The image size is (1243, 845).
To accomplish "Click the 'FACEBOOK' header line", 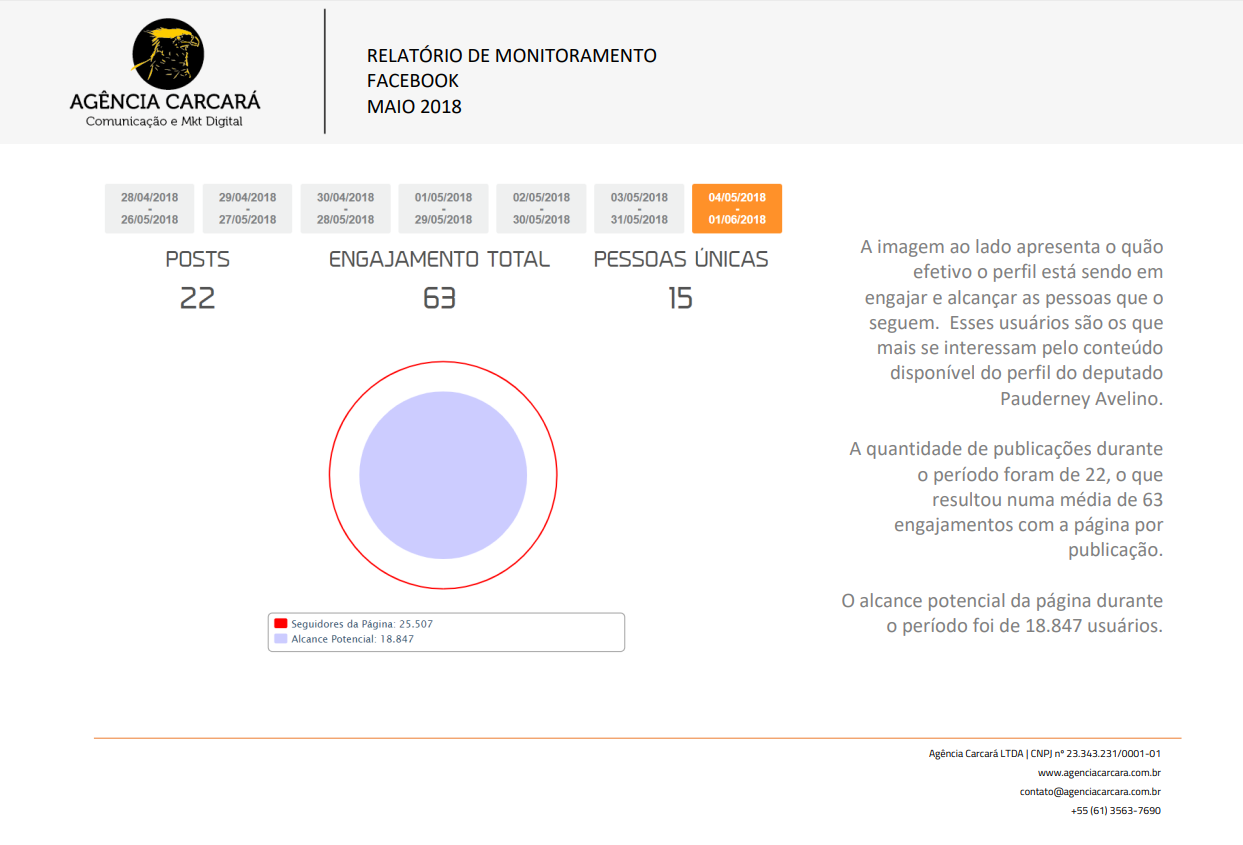I will [413, 81].
